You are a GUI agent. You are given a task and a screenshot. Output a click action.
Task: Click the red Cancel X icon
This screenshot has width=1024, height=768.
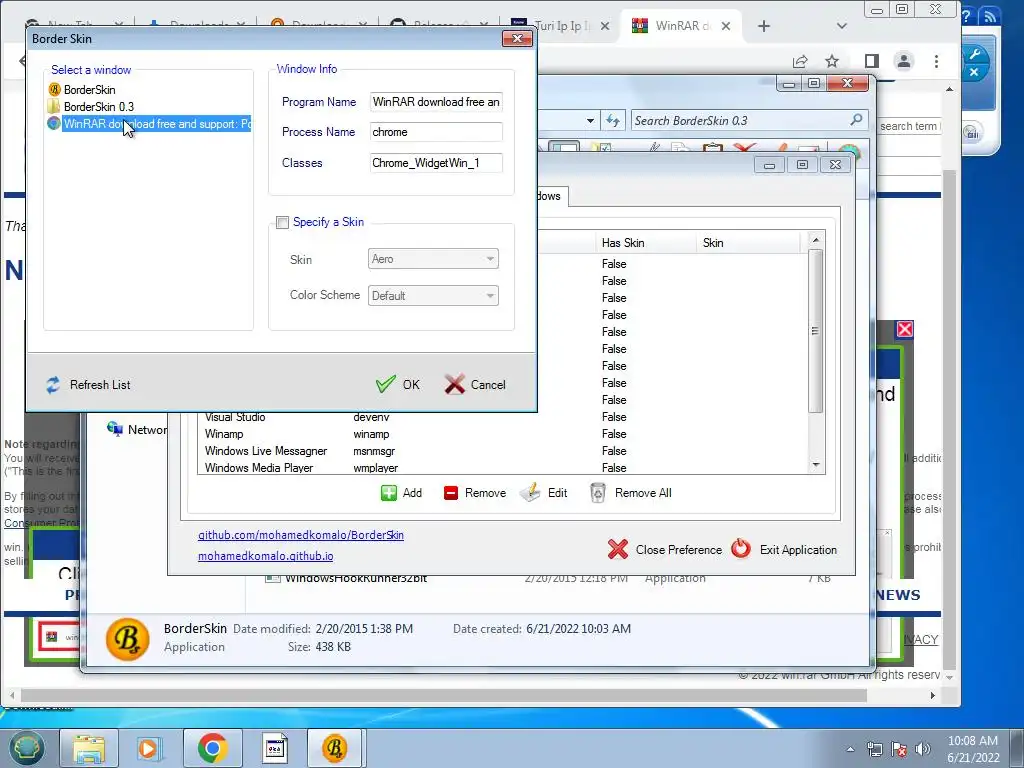click(455, 384)
